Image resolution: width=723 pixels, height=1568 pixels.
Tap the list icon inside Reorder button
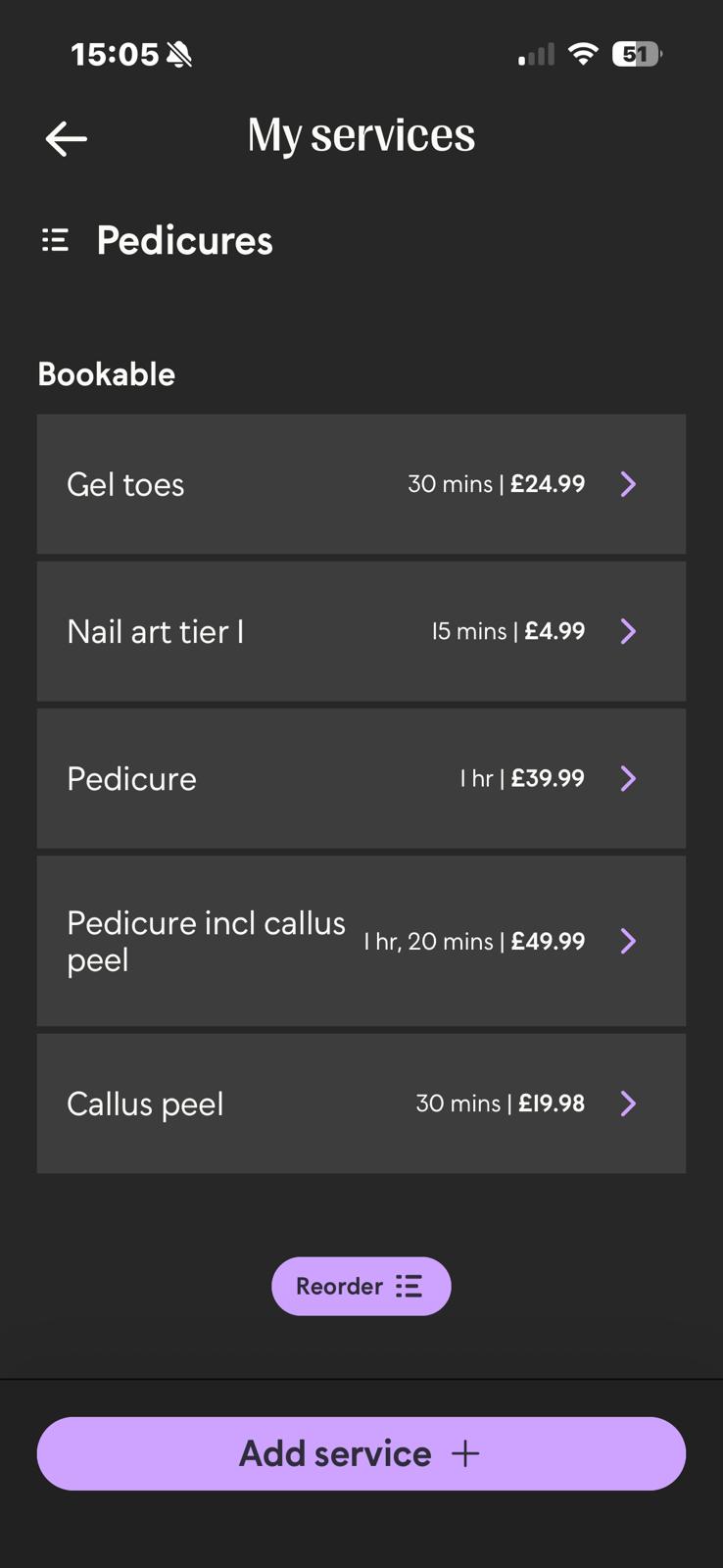coord(409,1286)
